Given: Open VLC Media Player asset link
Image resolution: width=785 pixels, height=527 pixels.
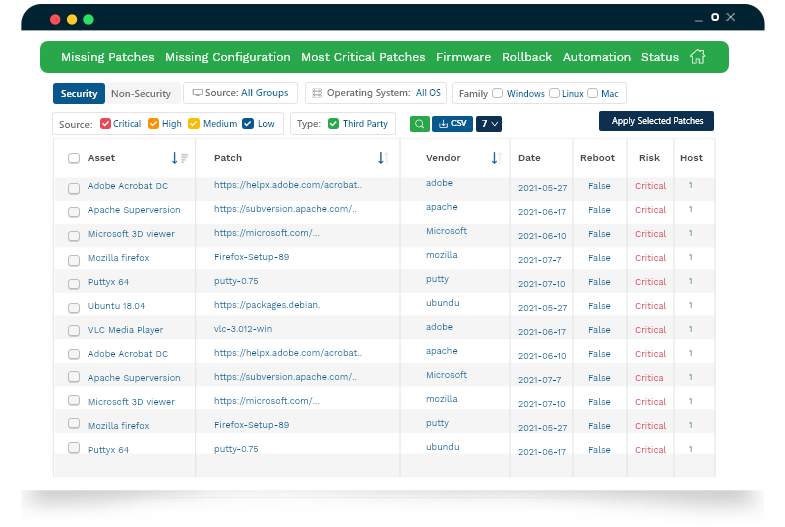Looking at the screenshot, I should [x=126, y=330].
